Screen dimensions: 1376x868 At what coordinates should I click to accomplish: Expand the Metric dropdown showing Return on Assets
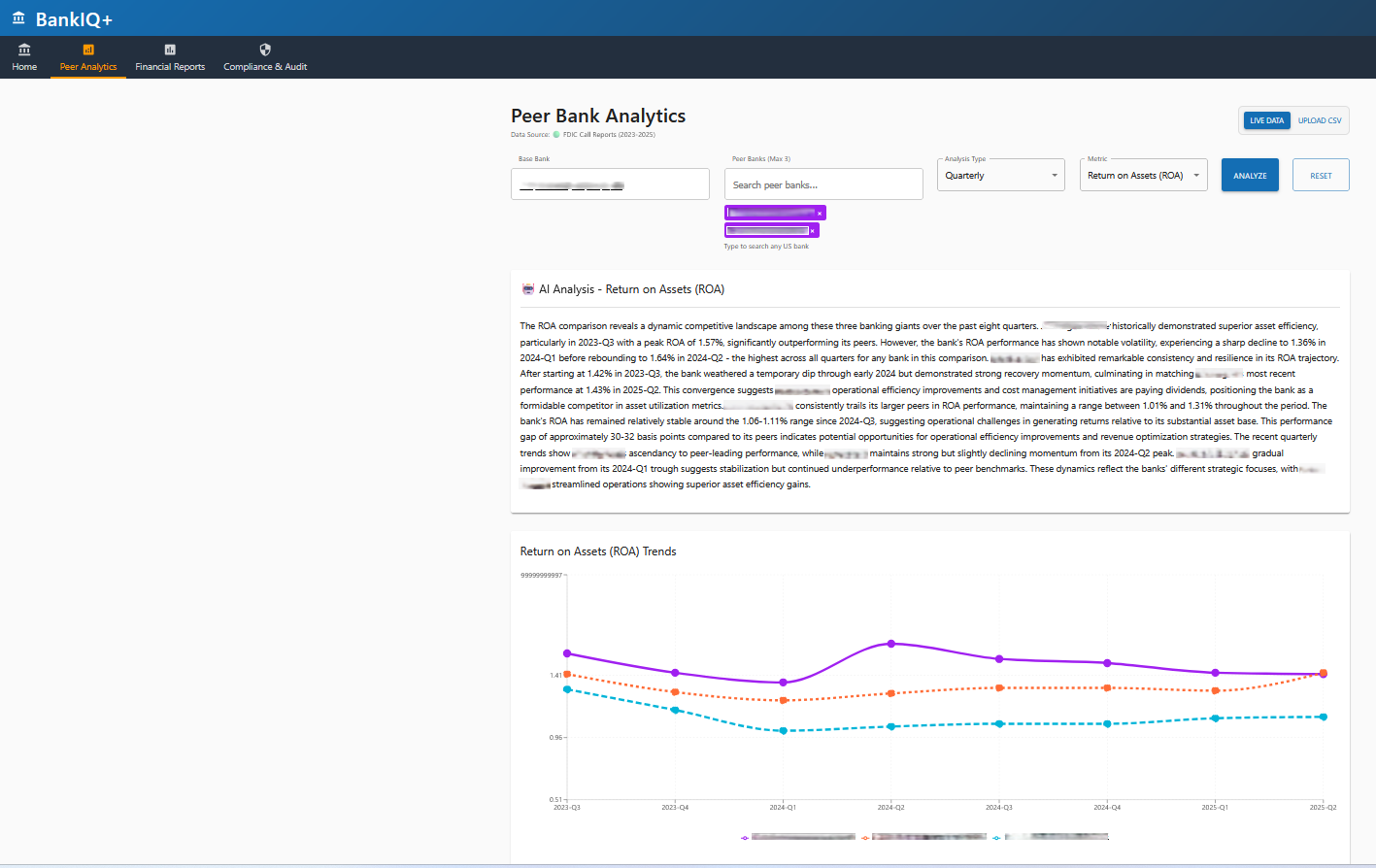click(x=1143, y=176)
